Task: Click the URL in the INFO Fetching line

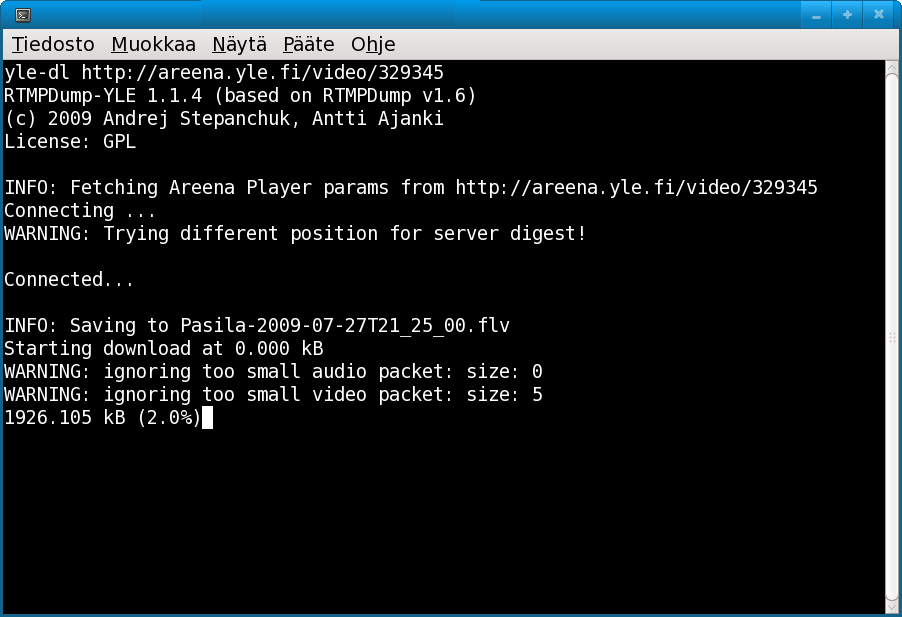Action: (x=636, y=187)
